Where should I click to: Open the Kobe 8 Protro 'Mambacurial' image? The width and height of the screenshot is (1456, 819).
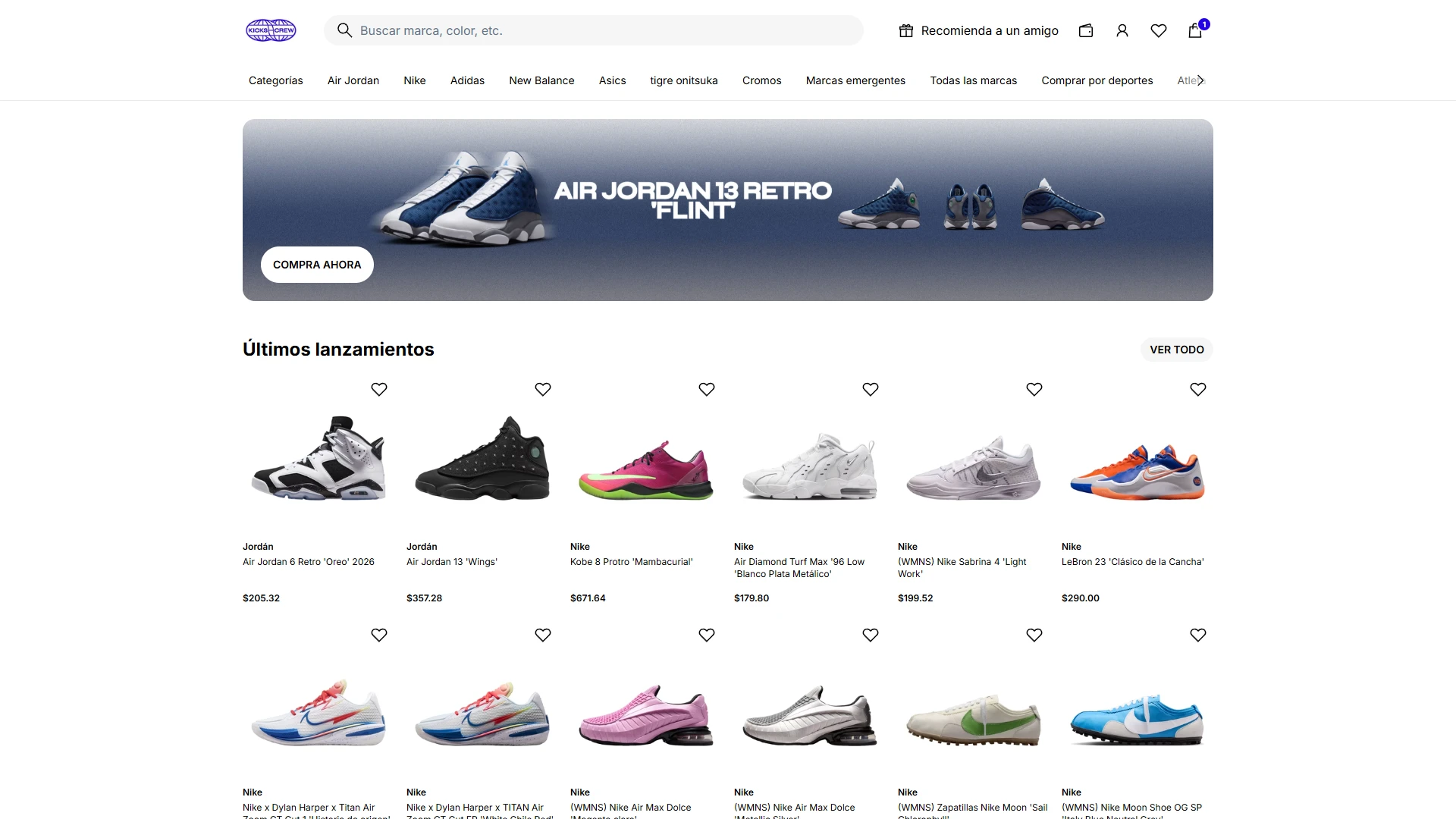[646, 470]
